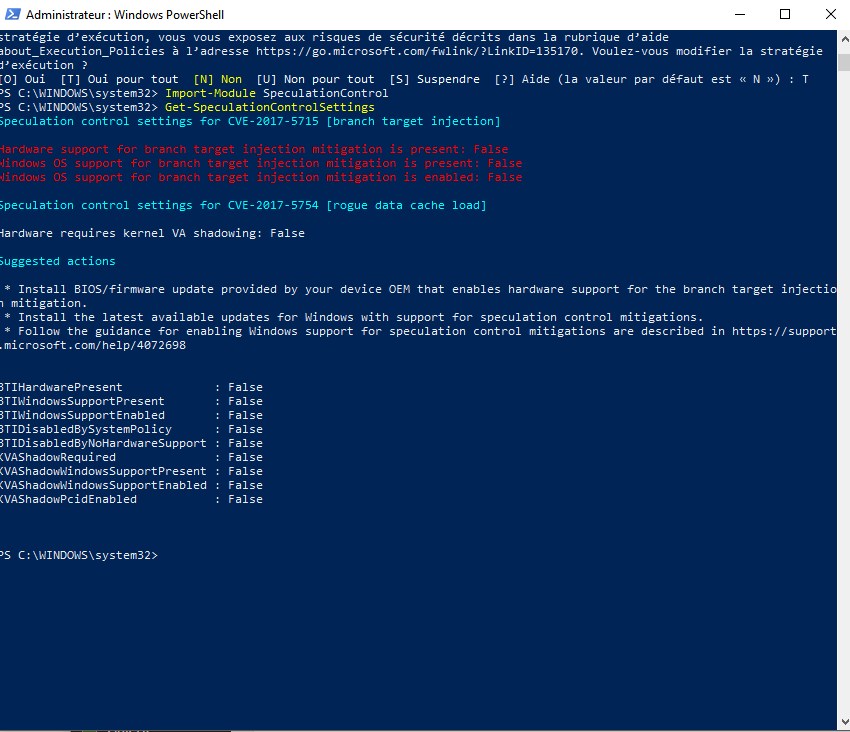Image resolution: width=850 pixels, height=732 pixels.
Task: Click 'Windows OS support... is present: False' line
Action: (x=261, y=163)
